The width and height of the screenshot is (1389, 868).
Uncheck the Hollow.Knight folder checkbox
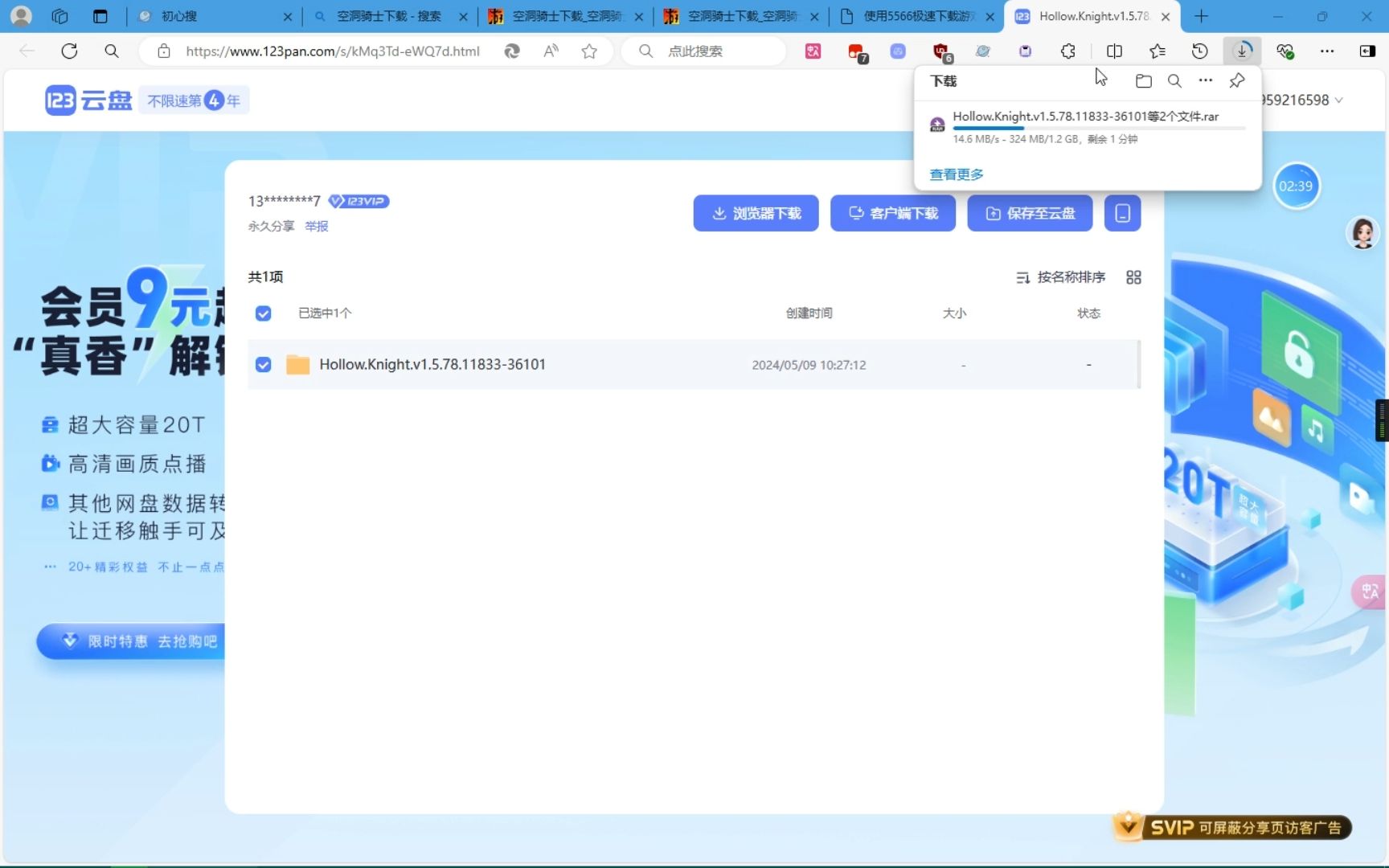tap(263, 365)
